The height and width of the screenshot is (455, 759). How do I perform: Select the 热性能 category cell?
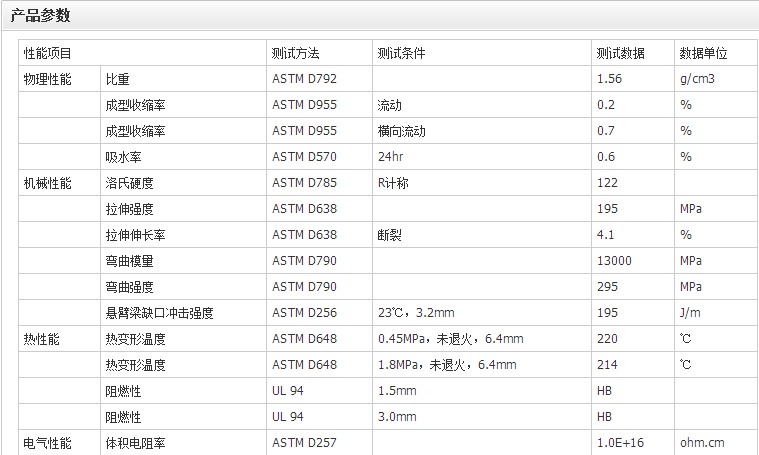pos(41,339)
